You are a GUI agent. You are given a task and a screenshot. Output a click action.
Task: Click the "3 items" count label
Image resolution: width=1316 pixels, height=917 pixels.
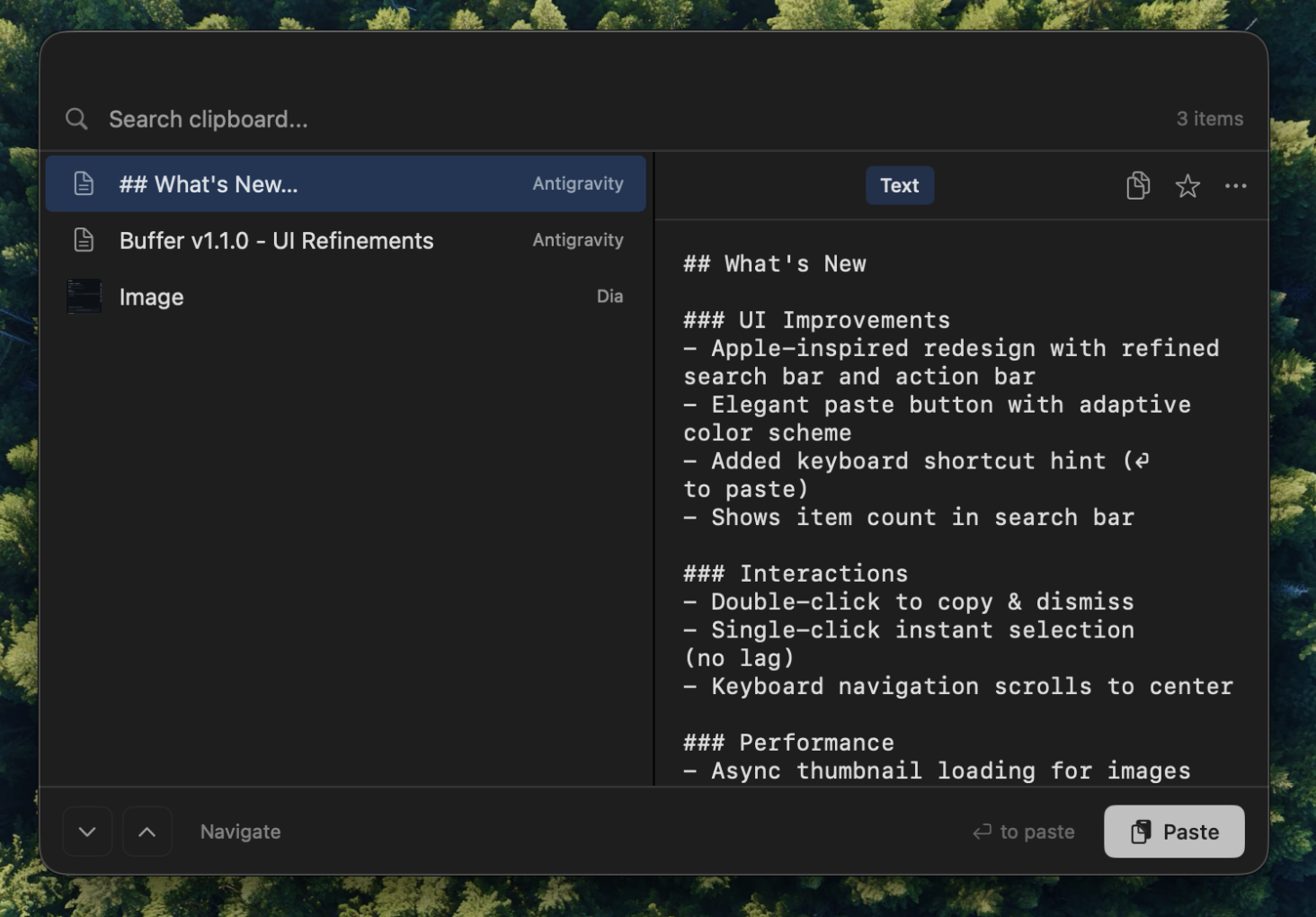1209,119
